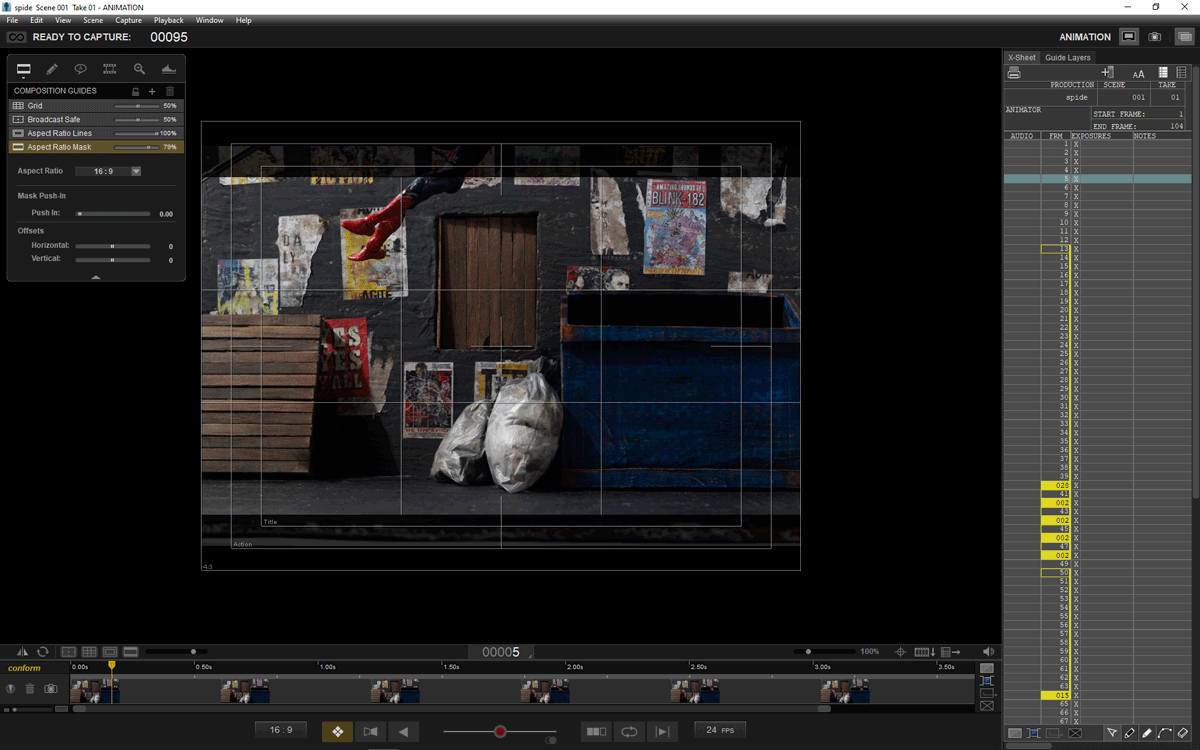This screenshot has height=750, width=1200.
Task: Switch to the Cinematography camera workspace icon
Action: (1155, 37)
